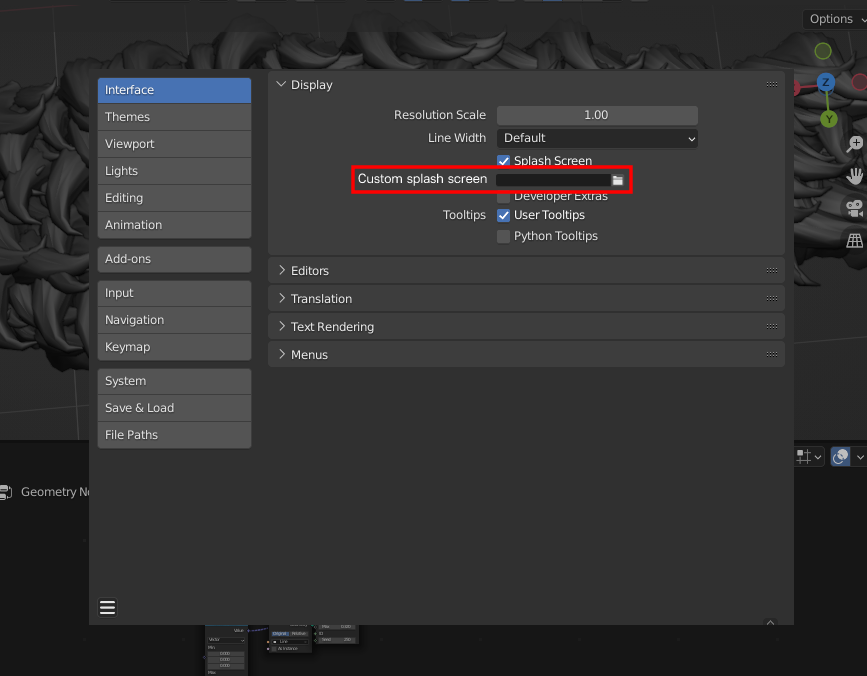The width and height of the screenshot is (867, 676).
Task: Open the Preferences hamburger menu
Action: click(x=107, y=607)
